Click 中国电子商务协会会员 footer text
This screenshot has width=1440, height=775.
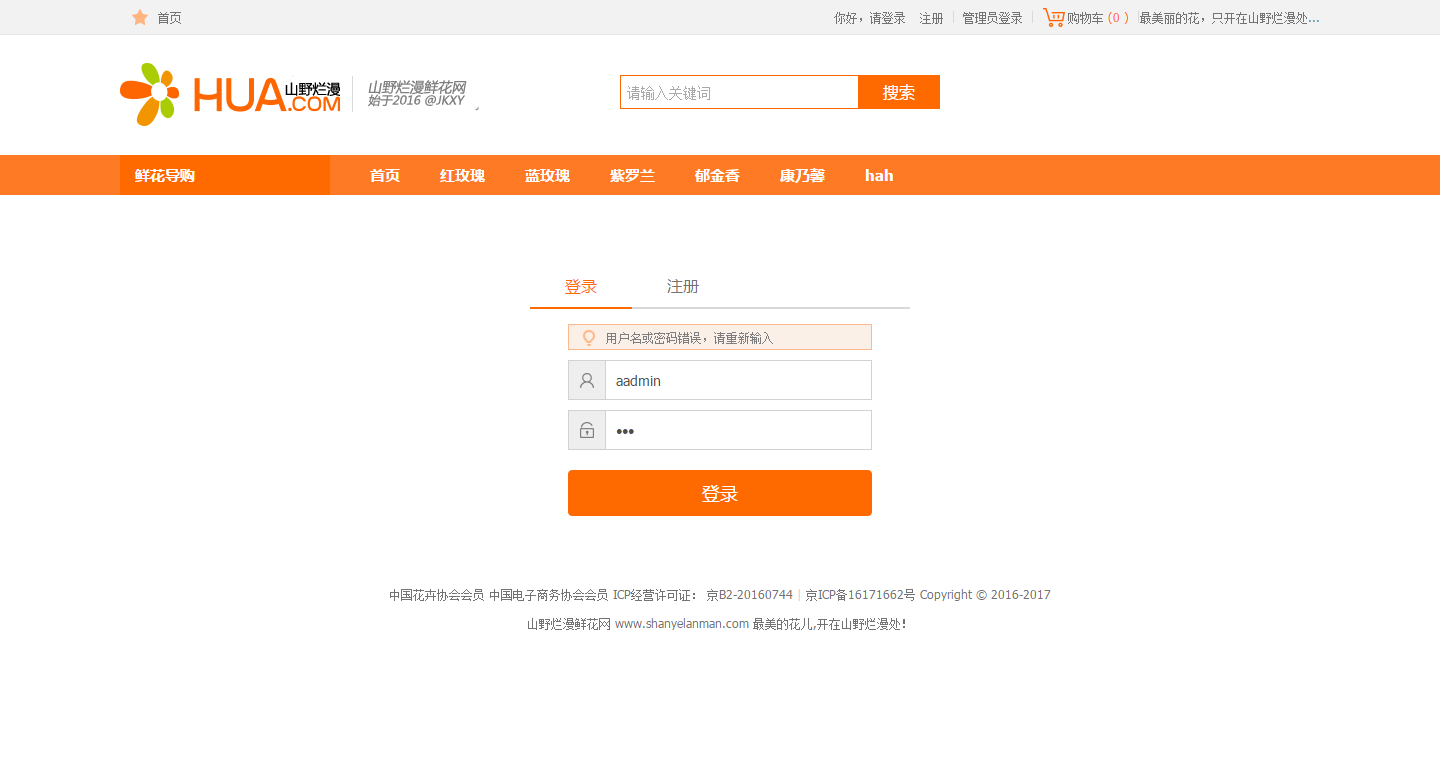pos(548,595)
